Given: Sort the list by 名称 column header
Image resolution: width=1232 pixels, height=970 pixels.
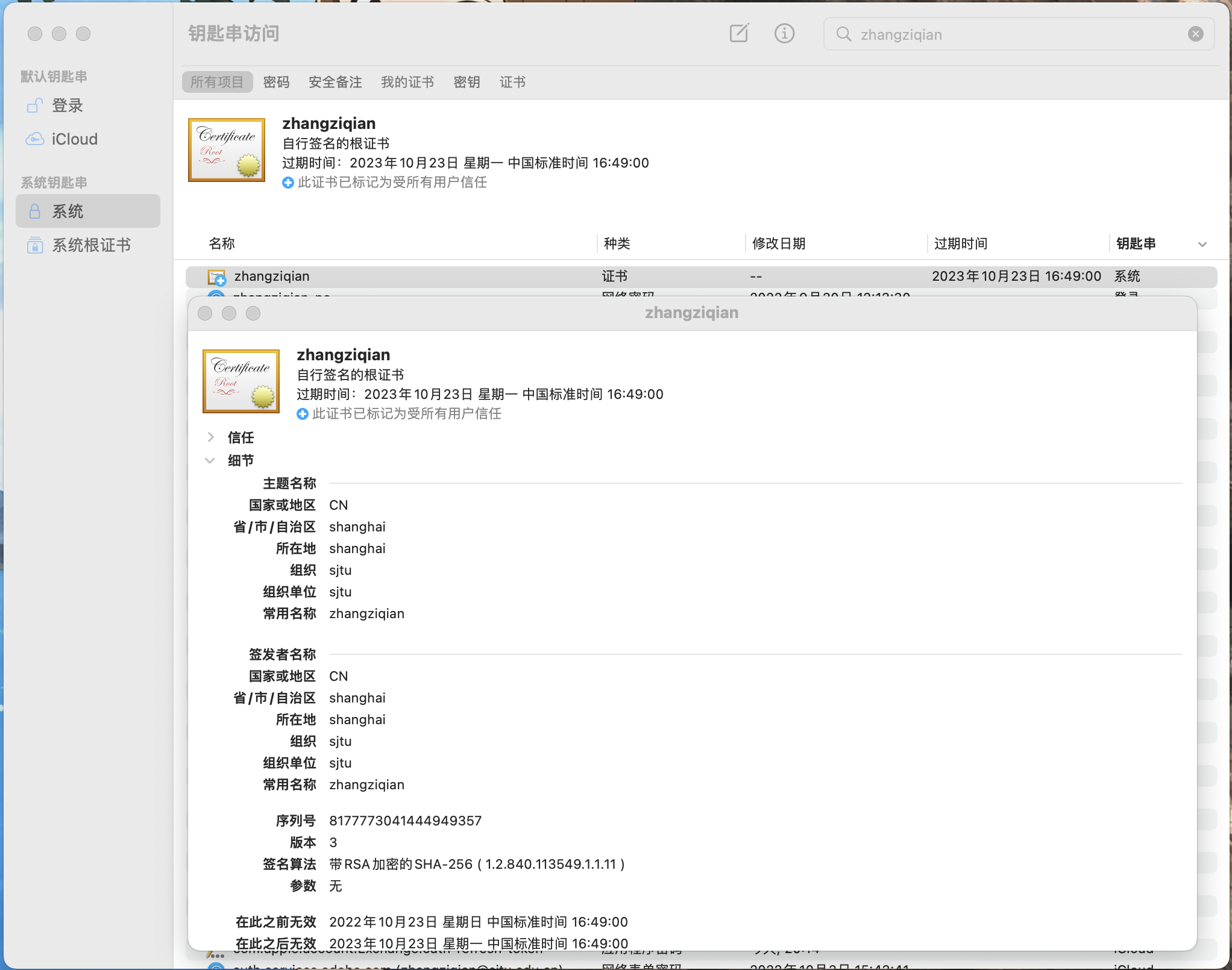Looking at the screenshot, I should pos(222,243).
